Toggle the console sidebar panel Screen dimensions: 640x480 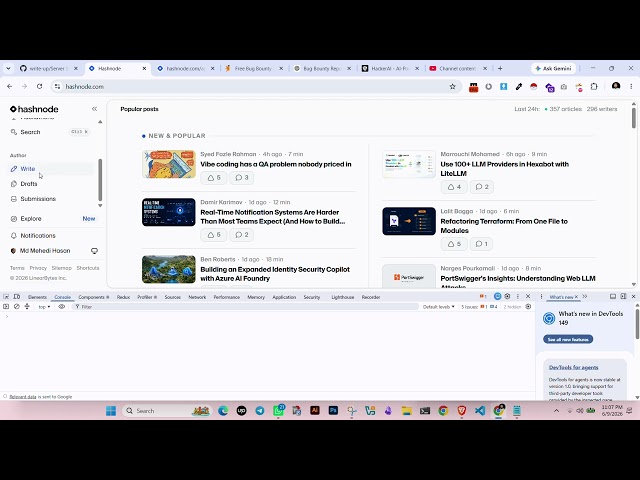click(x=6, y=307)
